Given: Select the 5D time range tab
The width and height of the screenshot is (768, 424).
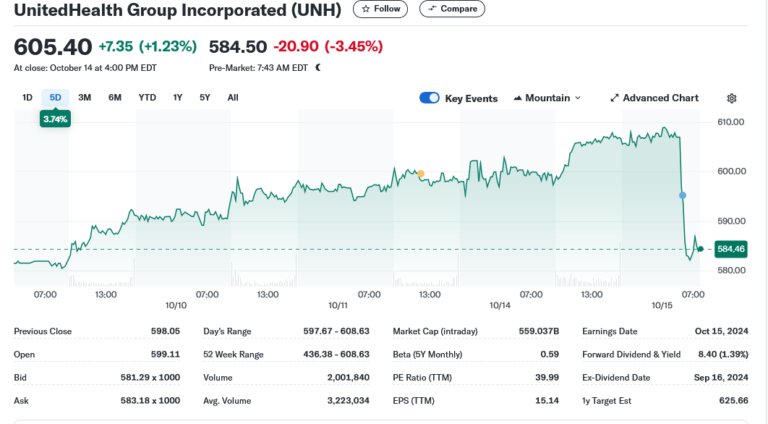Looking at the screenshot, I should pyautogui.click(x=55, y=97).
